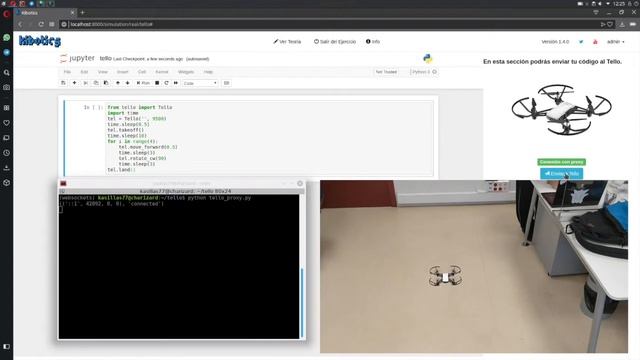Click inside the notebook code cell
Viewport: 640px width, 360px height.
tap(269, 138)
